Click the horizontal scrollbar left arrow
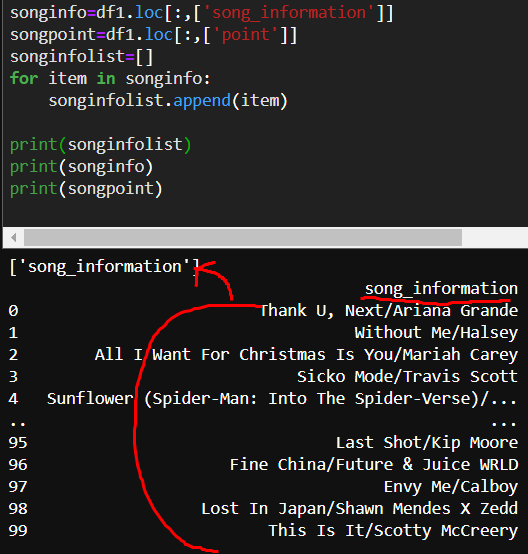 (x=13, y=237)
